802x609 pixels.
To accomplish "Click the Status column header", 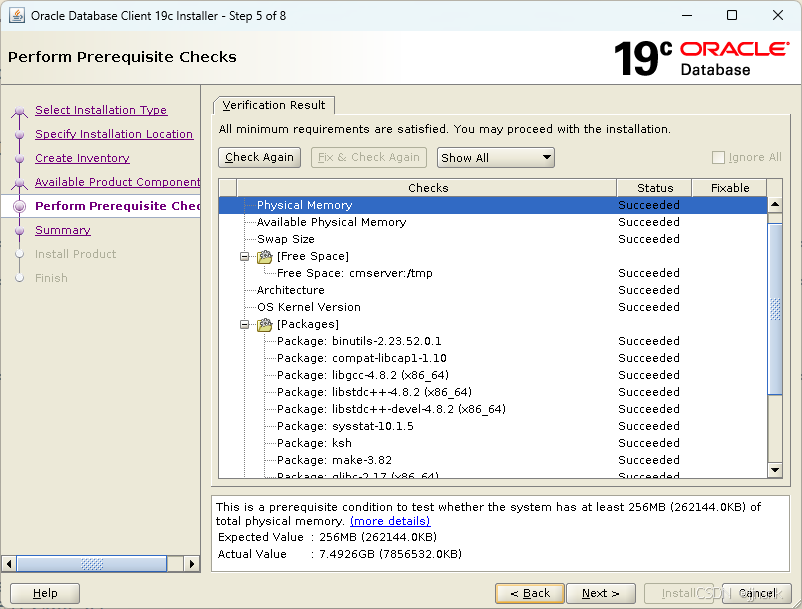I will click(655, 188).
